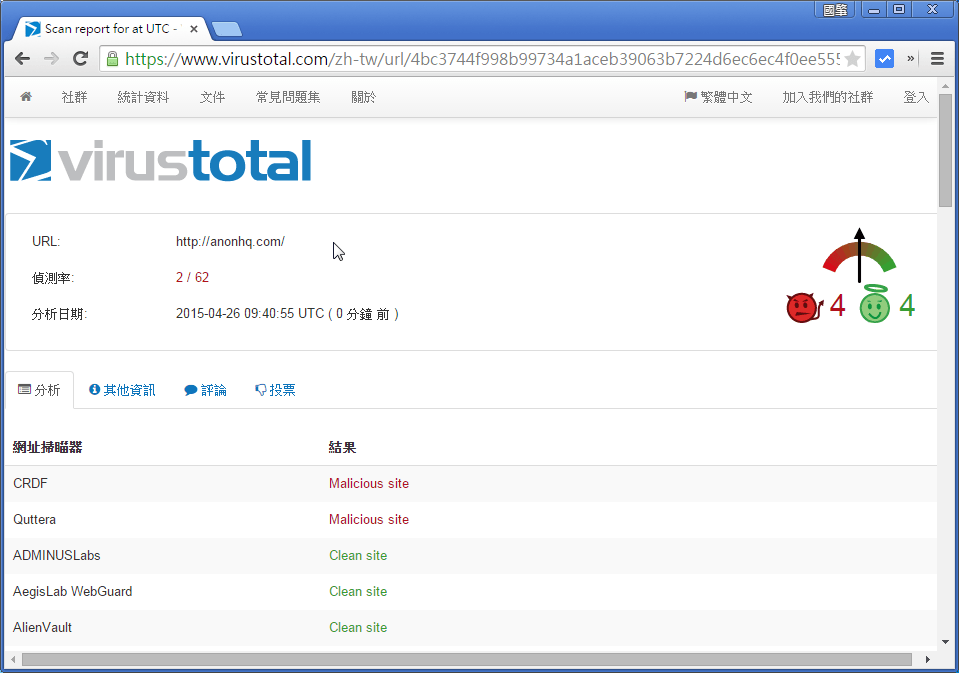Expand the overflow chevron next to the toolbar

tap(911, 59)
